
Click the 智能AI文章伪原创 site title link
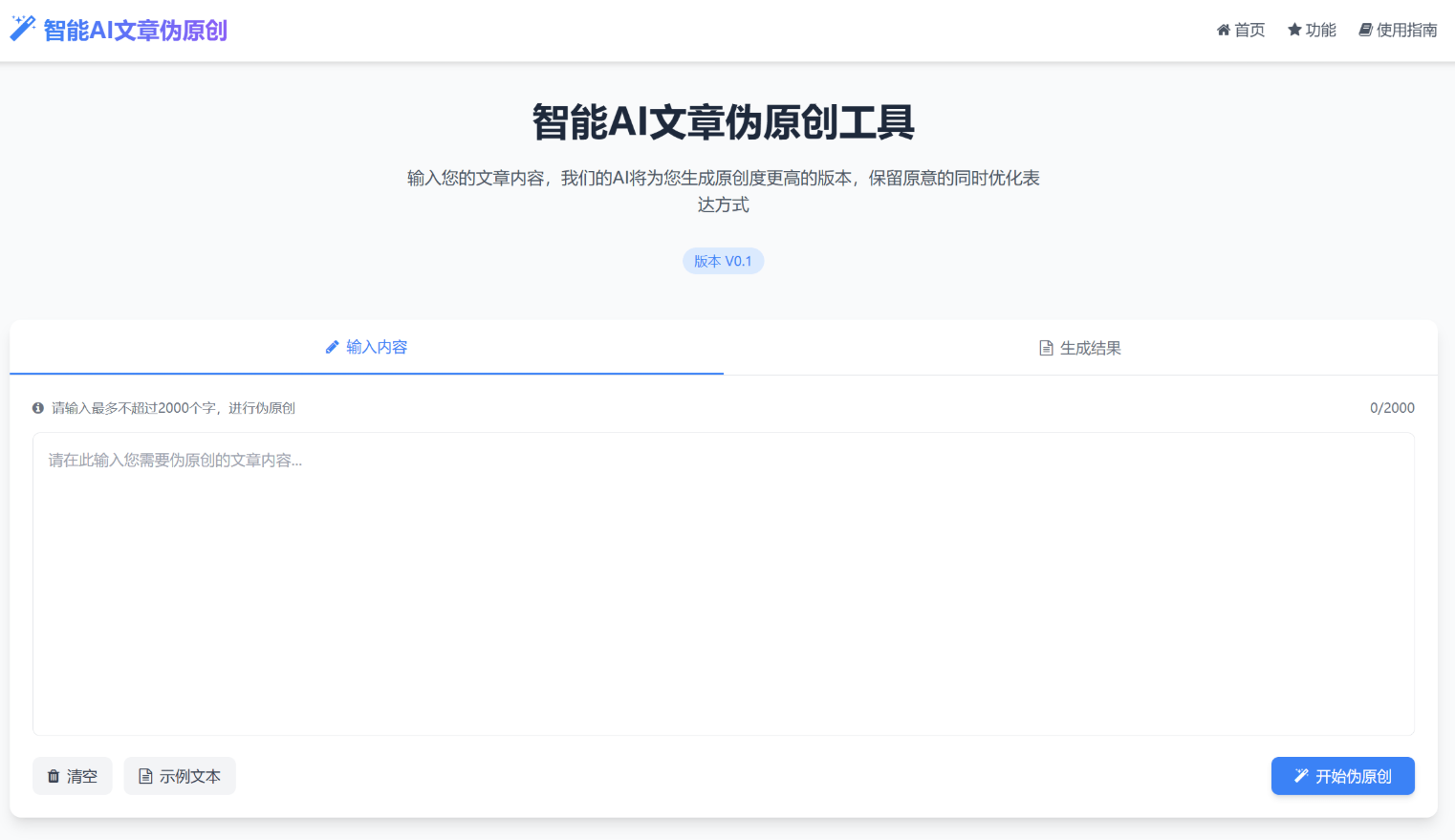(x=135, y=31)
